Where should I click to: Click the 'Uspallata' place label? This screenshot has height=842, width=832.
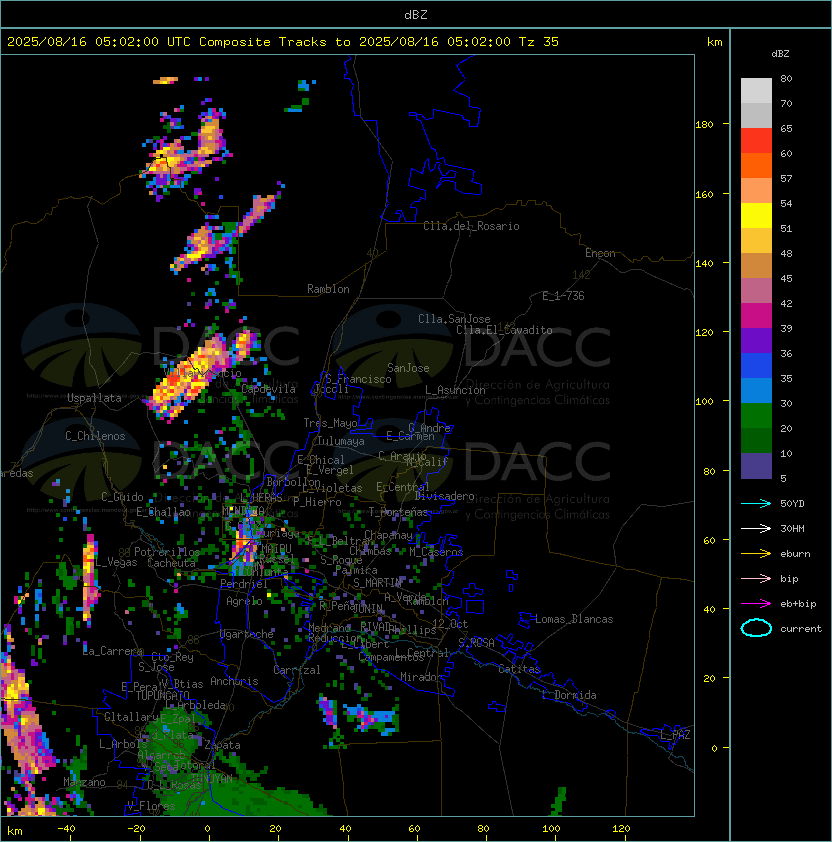click(x=94, y=398)
